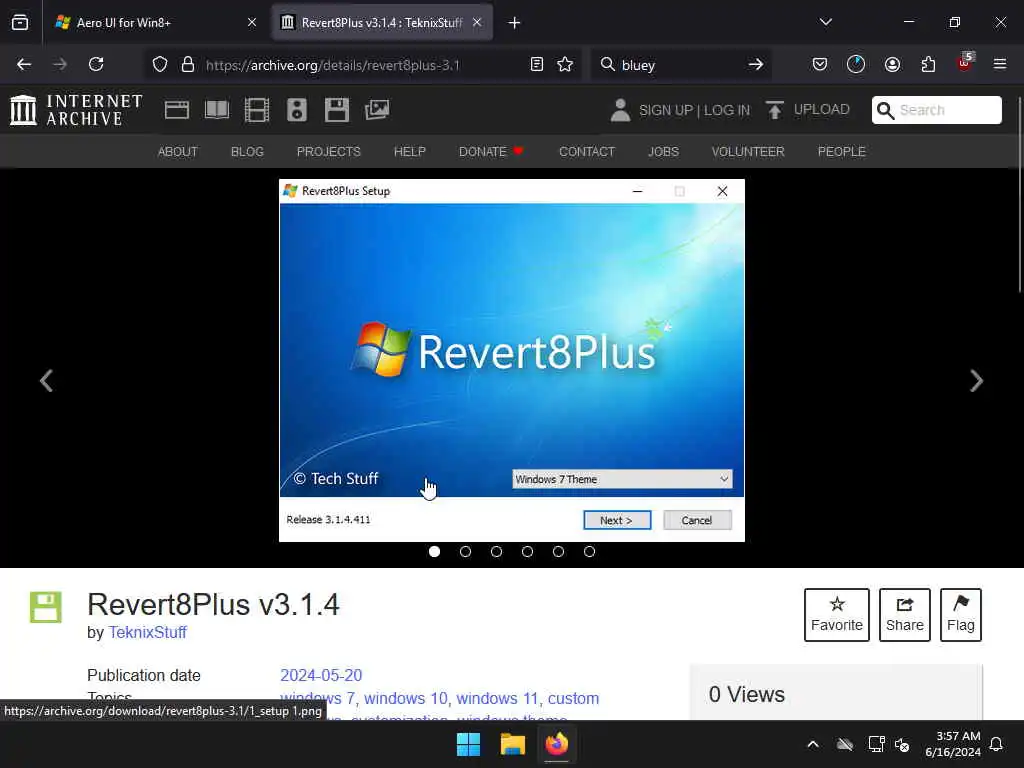Click the user avatar icon
1024x768 pixels.
tap(620, 110)
